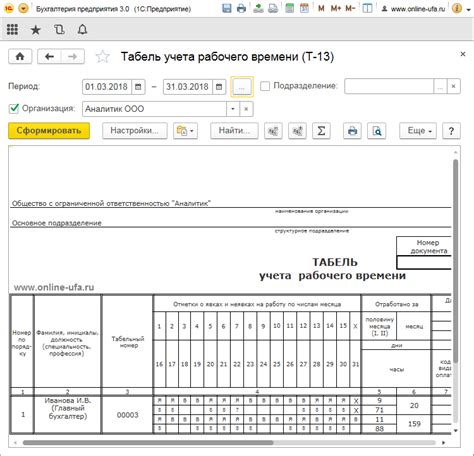Open the notifications bell
The image size is (474, 456).
(x=82, y=30)
